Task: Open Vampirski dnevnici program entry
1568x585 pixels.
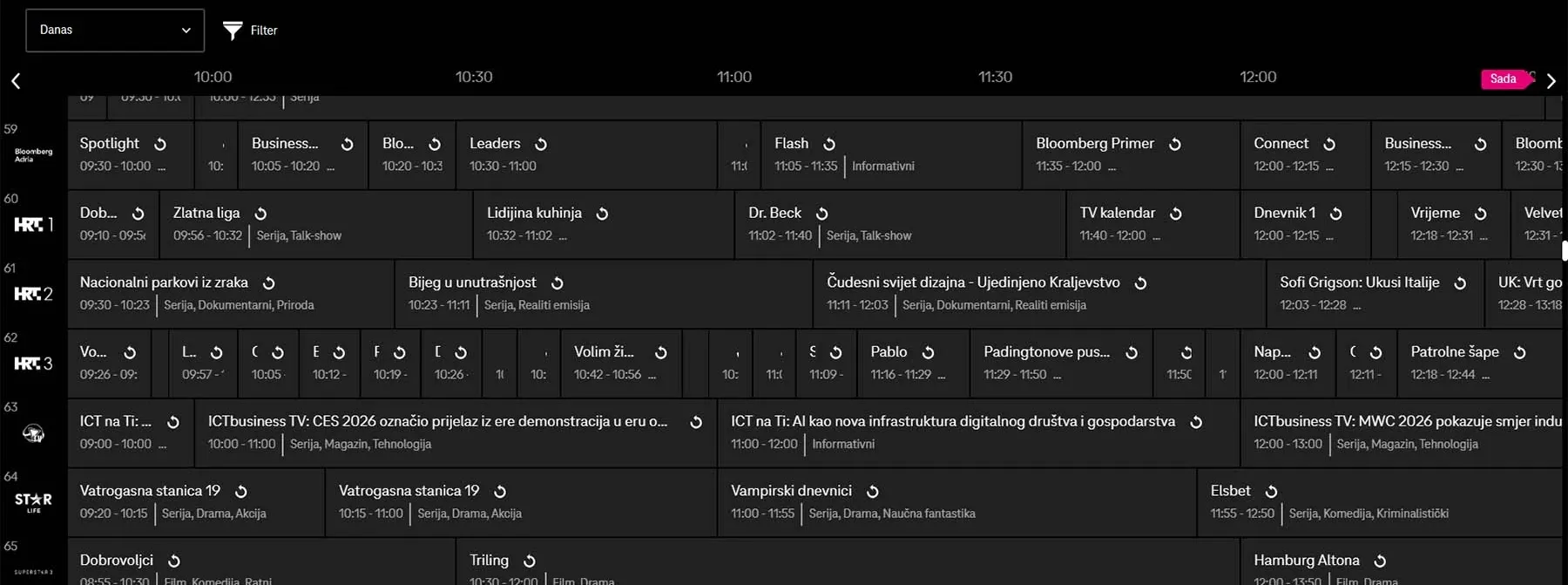Action: coord(956,502)
